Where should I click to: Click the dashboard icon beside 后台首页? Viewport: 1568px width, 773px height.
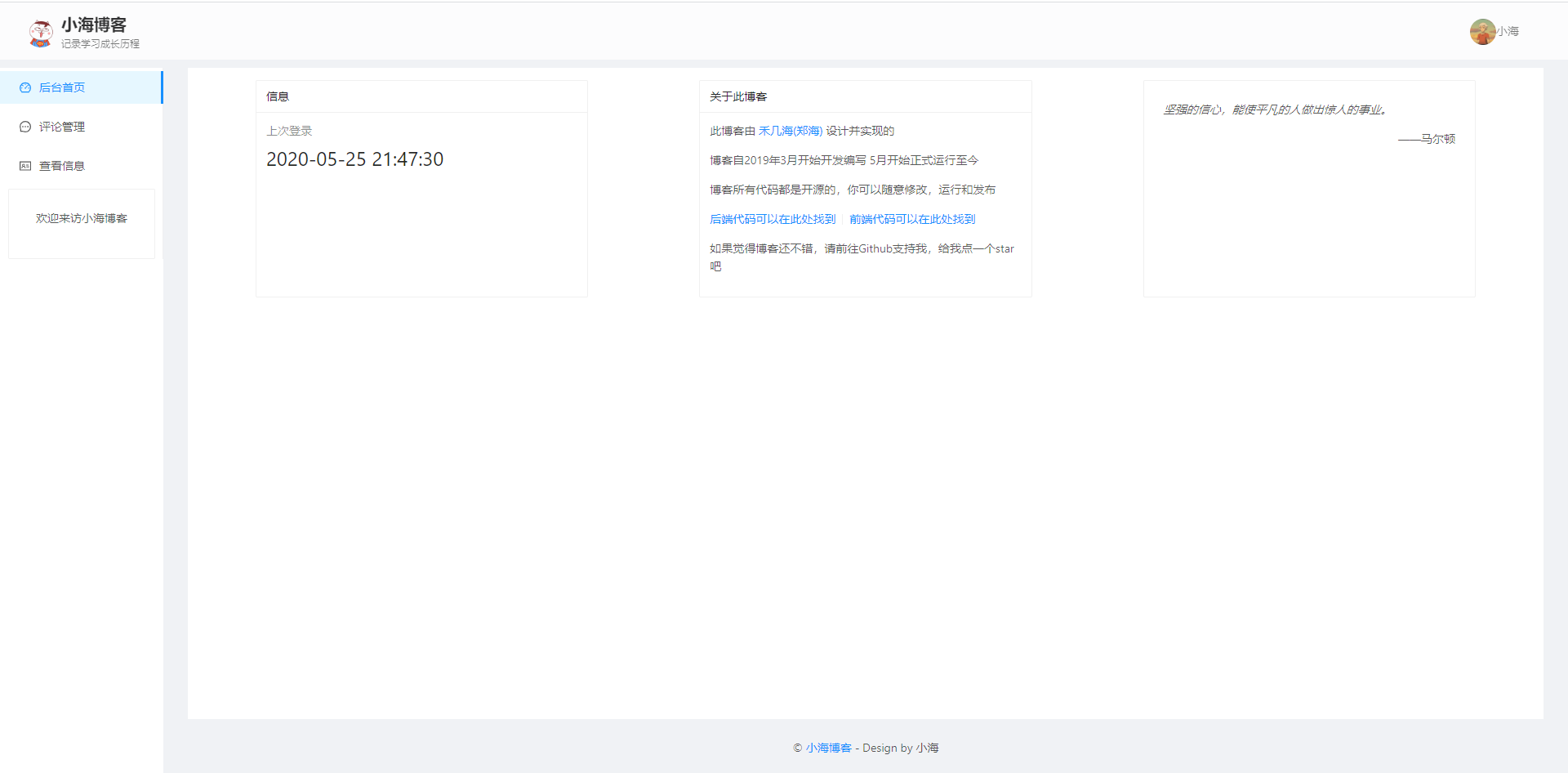pos(25,87)
